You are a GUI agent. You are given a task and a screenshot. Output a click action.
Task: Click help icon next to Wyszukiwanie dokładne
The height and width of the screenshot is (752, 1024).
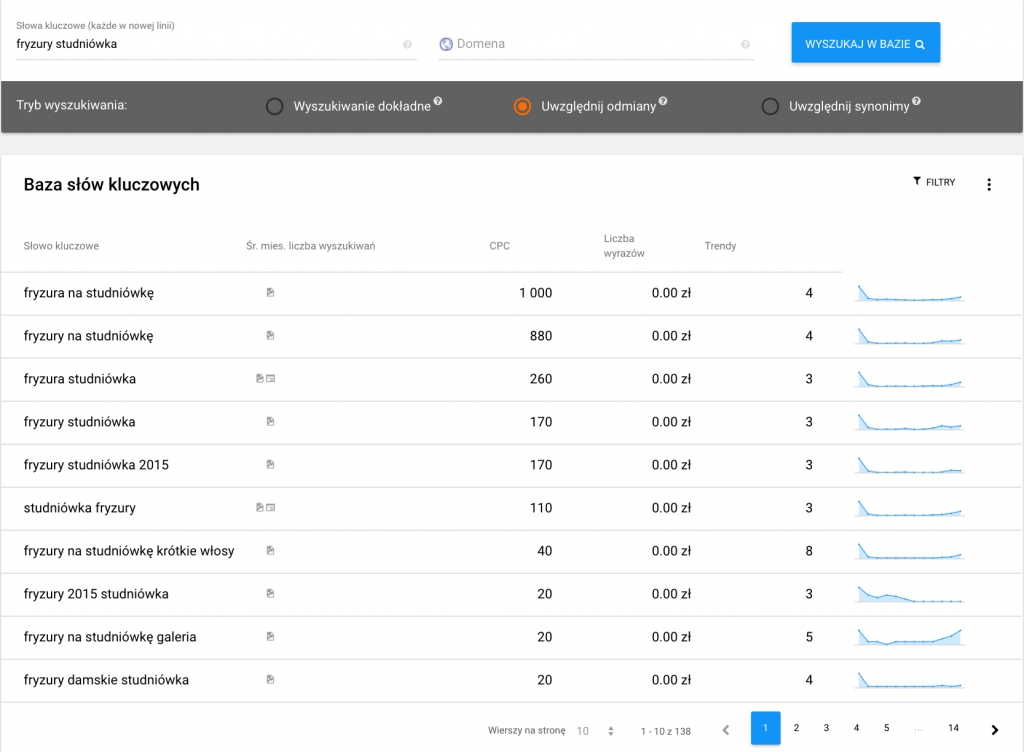438,102
